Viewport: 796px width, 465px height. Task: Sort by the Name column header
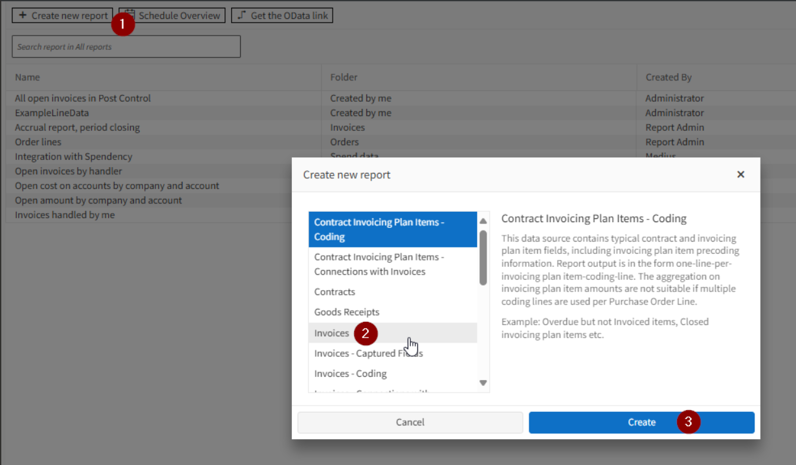click(x=28, y=77)
